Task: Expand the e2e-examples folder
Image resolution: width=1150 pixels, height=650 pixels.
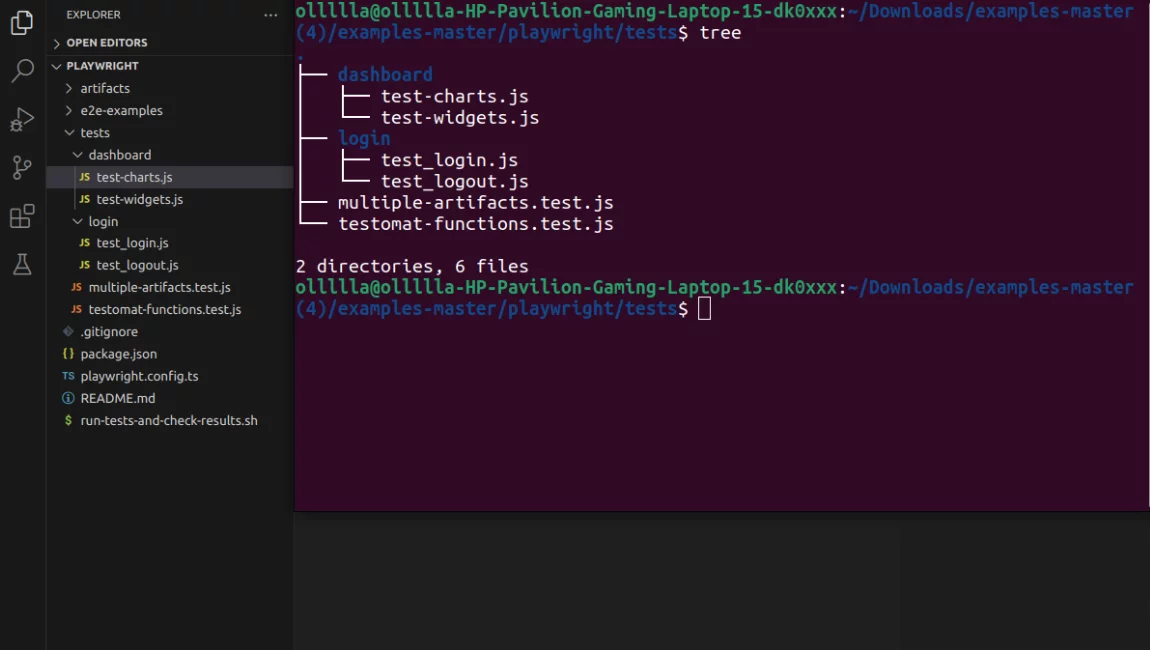Action: [x=121, y=111]
